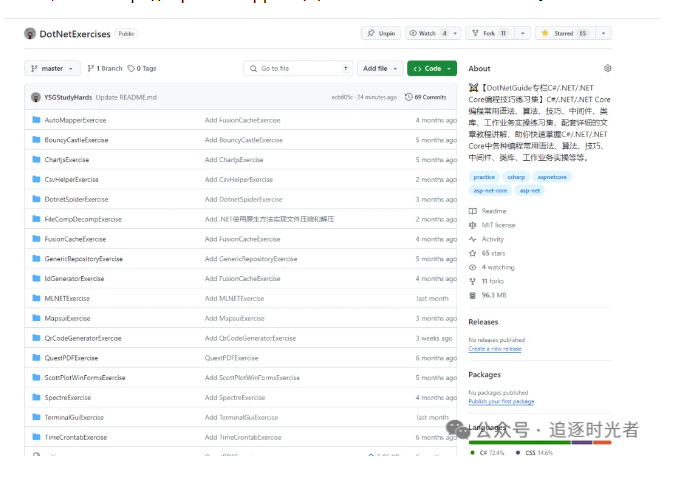The width and height of the screenshot is (688, 479).
Task: Click the SpectreExercise folder icon
Action: pyautogui.click(x=36, y=397)
